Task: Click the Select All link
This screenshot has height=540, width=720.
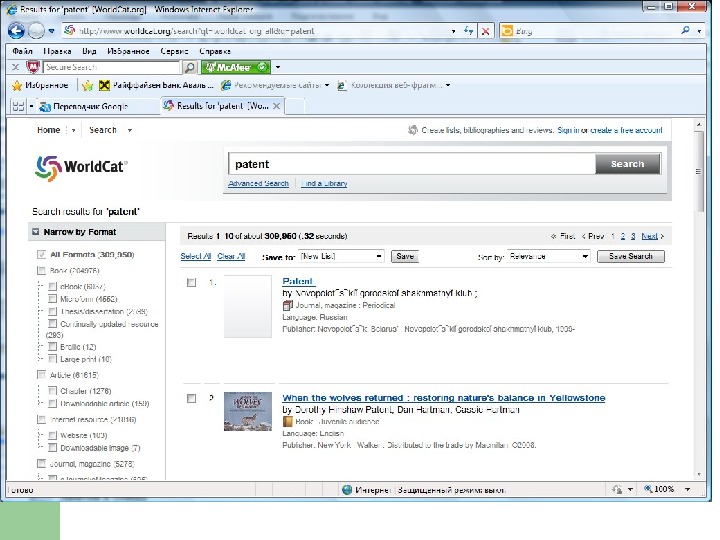Action: 196,256
